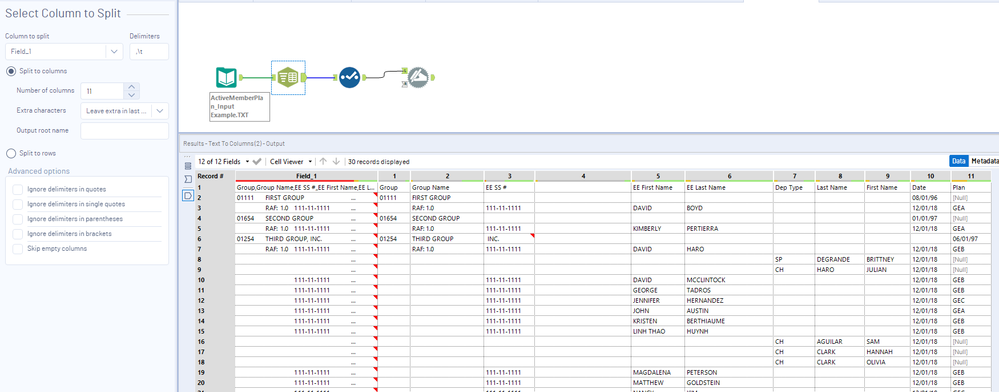Select the 06/01/97 cell in column 11
Screen dimensions: 999x392
pyautogui.click(x=972, y=239)
